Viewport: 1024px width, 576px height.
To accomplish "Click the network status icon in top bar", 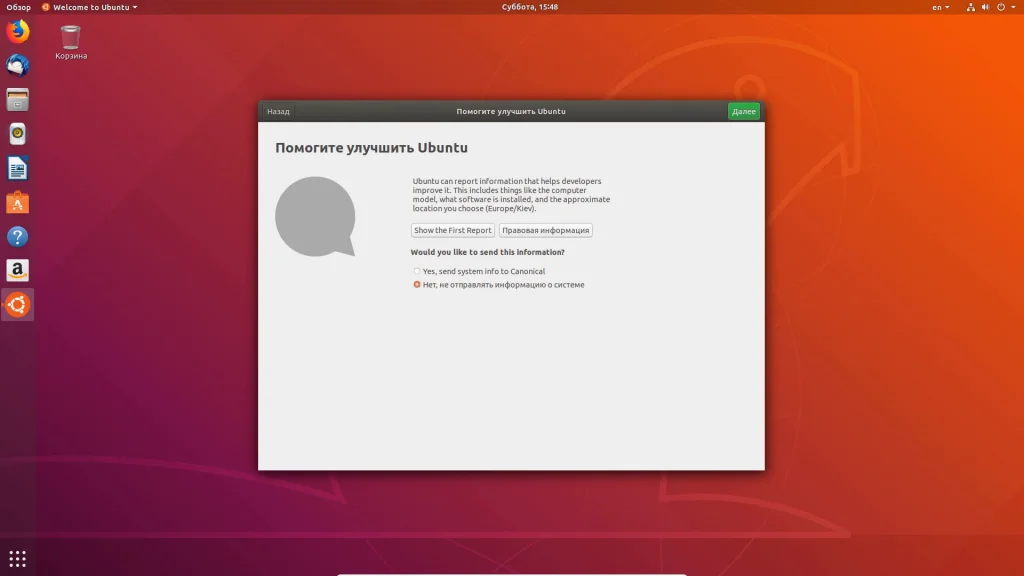I will [970, 7].
